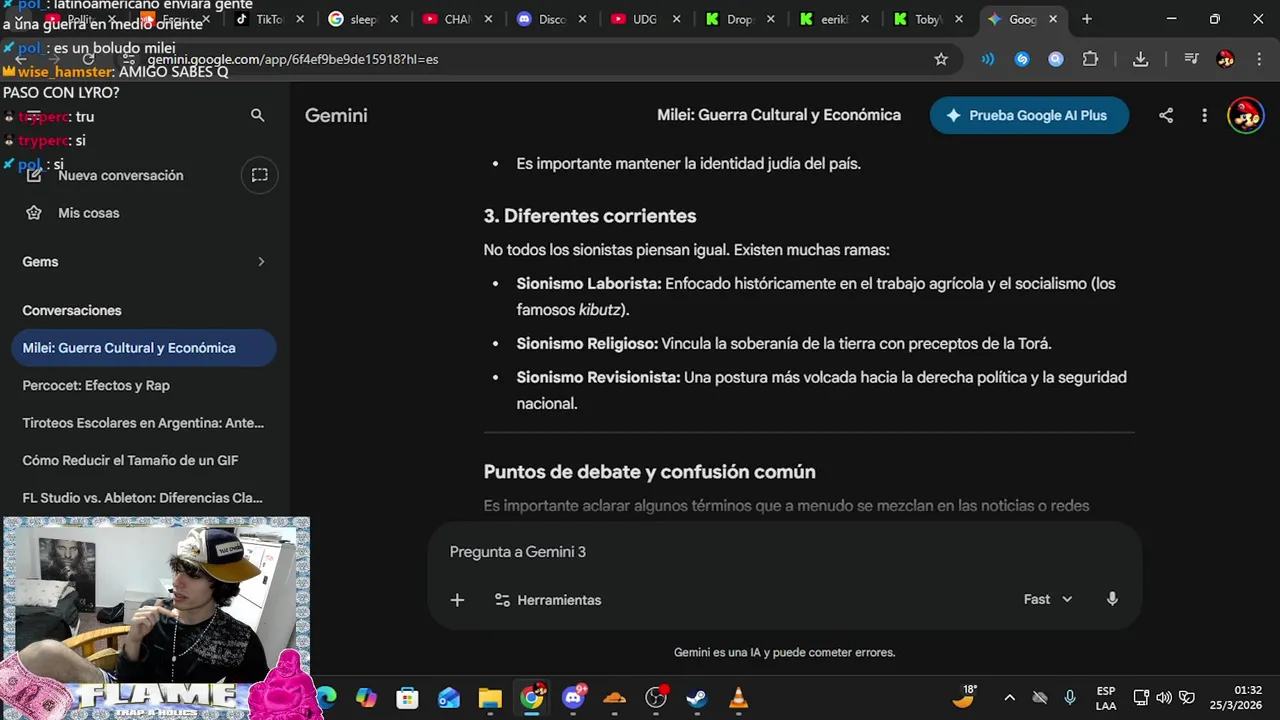The height and width of the screenshot is (720, 1280).
Task: Open conversation Tiroteos Escolares en Argentina
Action: coord(143,423)
